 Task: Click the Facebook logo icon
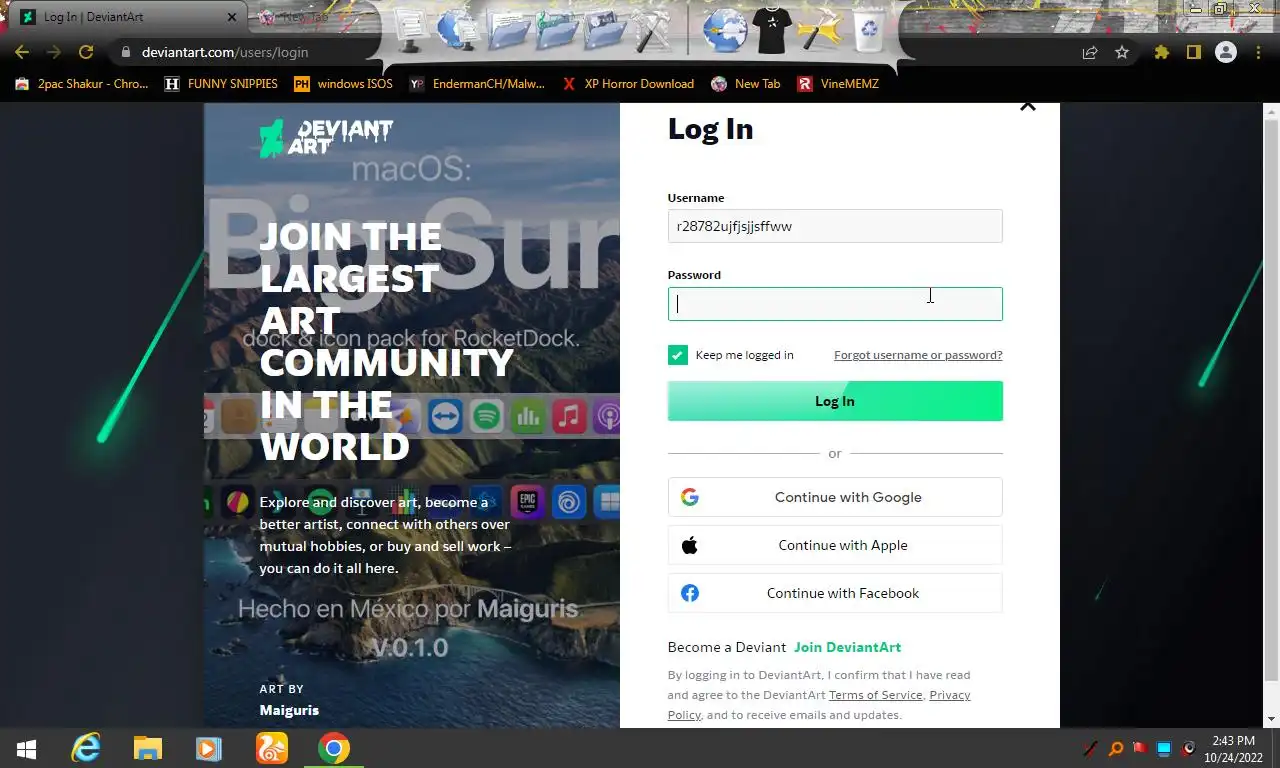pyautogui.click(x=690, y=593)
